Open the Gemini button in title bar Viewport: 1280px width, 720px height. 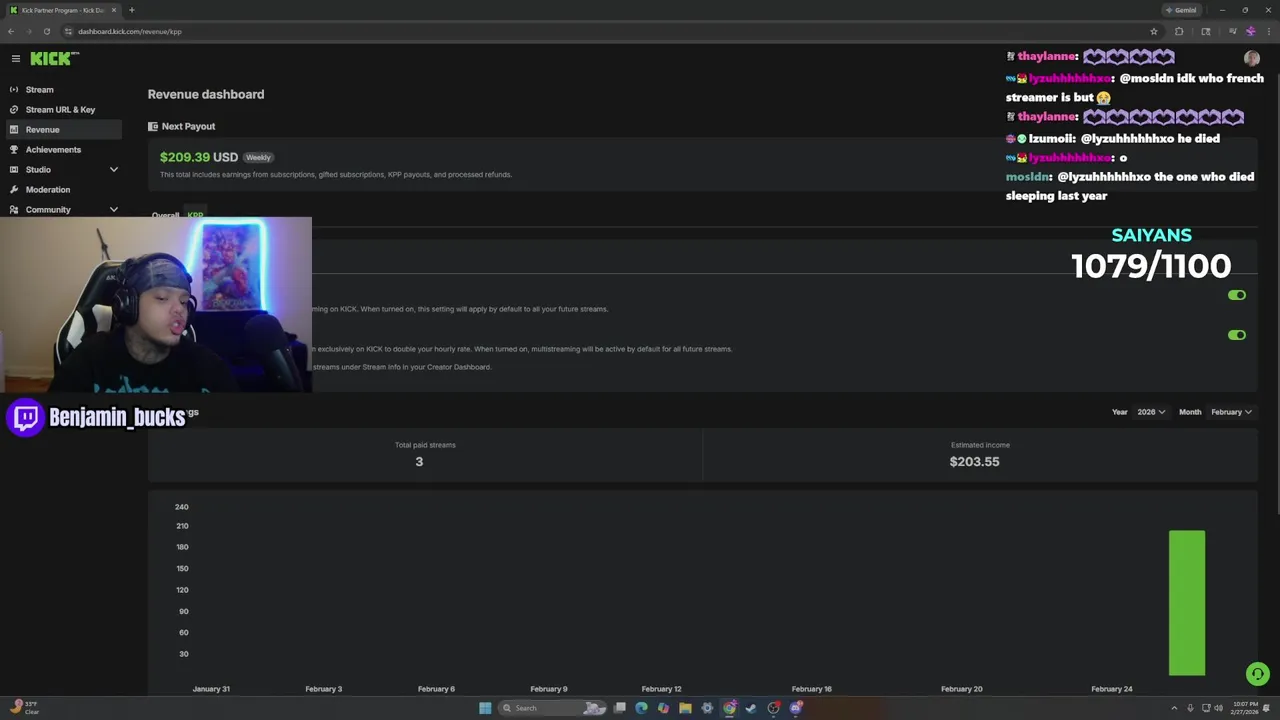(1181, 10)
